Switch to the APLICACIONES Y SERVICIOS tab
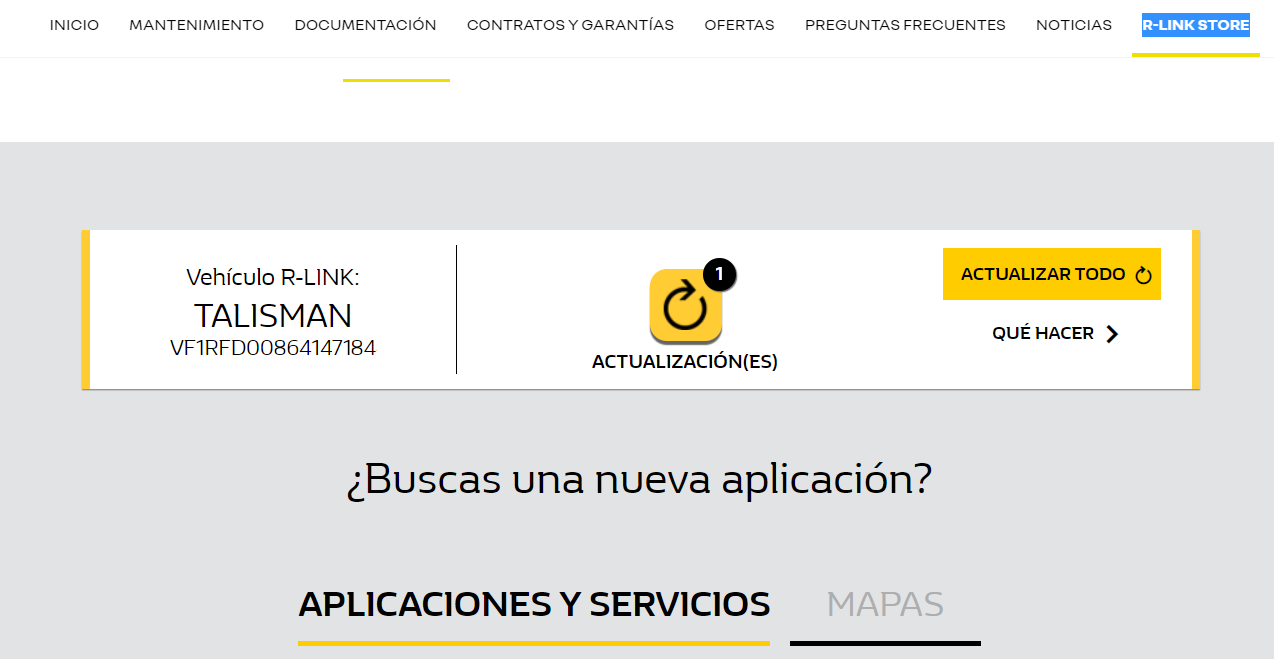 point(534,604)
